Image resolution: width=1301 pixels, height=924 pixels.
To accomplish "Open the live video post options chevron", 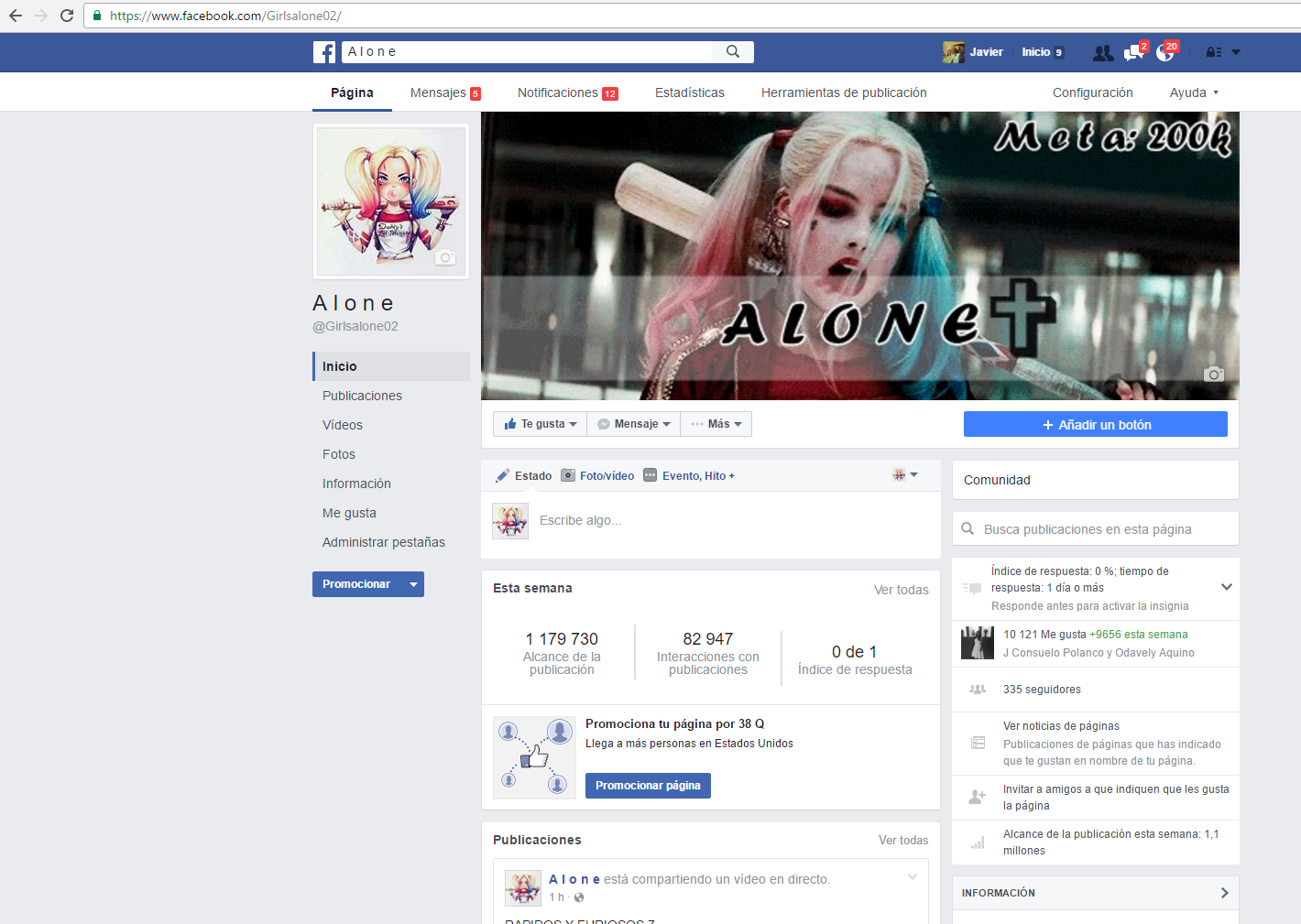I will point(913,877).
